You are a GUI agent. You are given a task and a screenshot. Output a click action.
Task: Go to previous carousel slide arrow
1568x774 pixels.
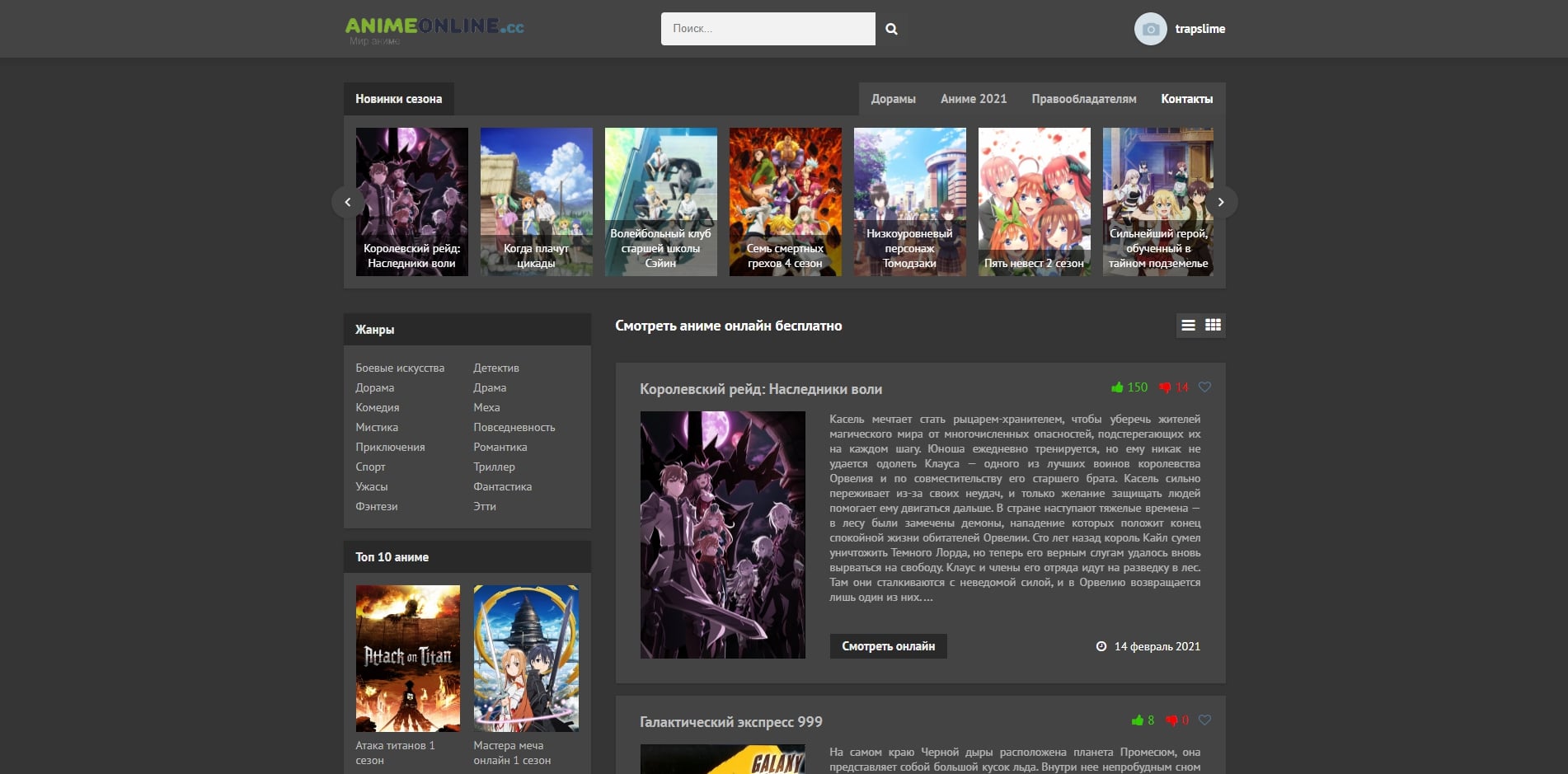348,202
